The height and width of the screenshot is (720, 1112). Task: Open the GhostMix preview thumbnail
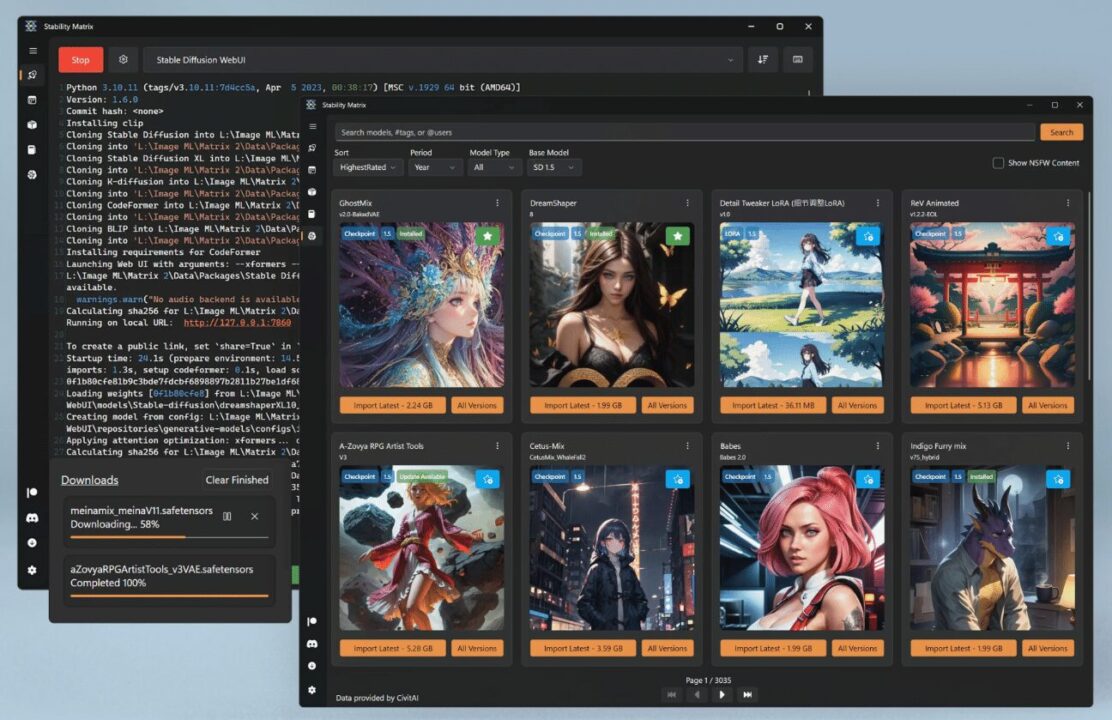click(x=421, y=306)
